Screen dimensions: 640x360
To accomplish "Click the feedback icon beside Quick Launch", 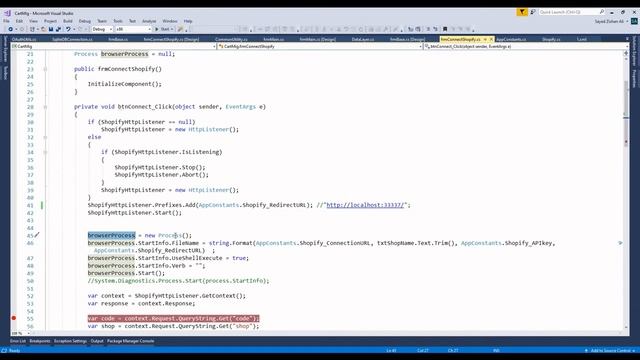I will [x=533, y=12].
